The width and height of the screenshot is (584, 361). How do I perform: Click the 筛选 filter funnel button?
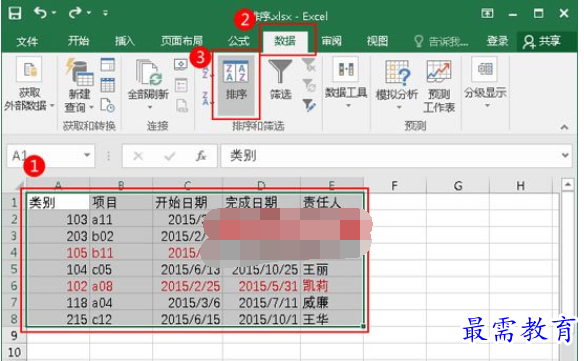(x=280, y=80)
